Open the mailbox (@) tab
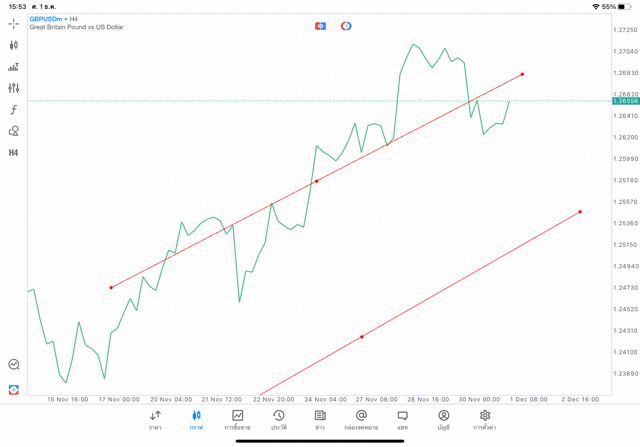This screenshot has width=640, height=447. click(x=361, y=419)
